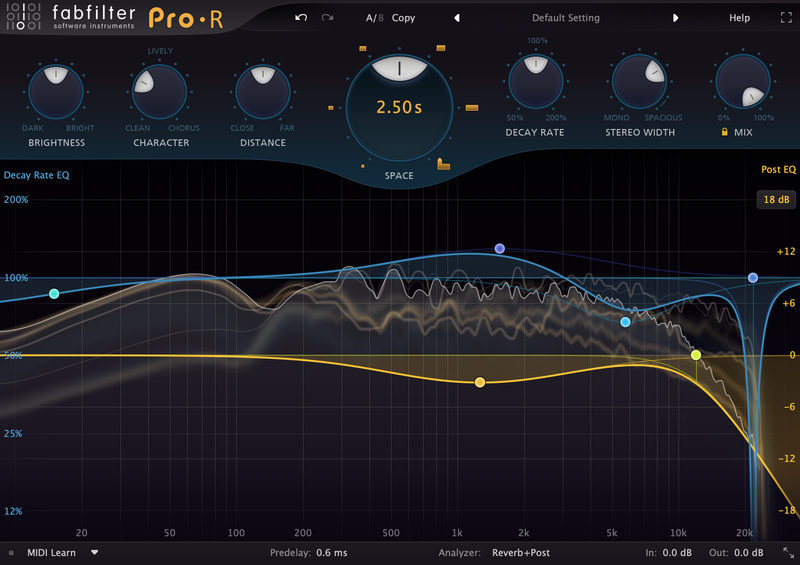Select the light blue decay EQ band near 6k
This screenshot has height=565, width=800.
[625, 322]
